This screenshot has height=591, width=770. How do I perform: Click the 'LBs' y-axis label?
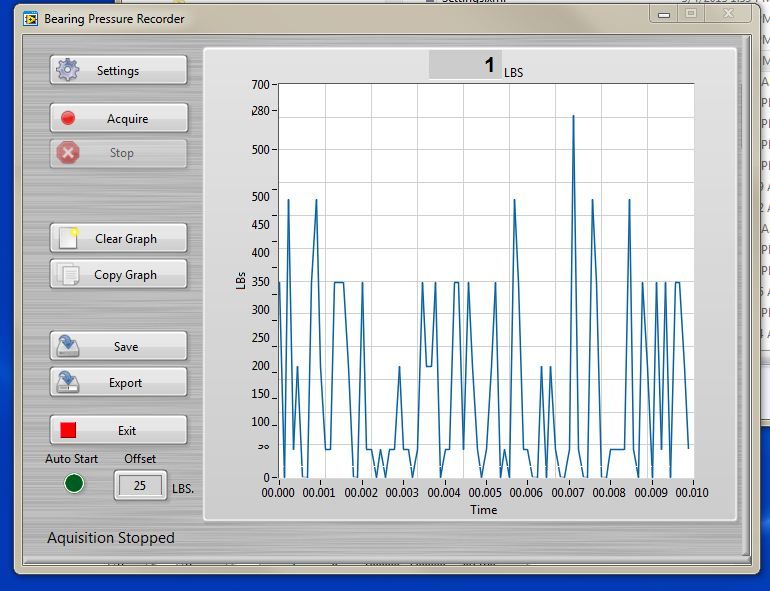tap(241, 281)
